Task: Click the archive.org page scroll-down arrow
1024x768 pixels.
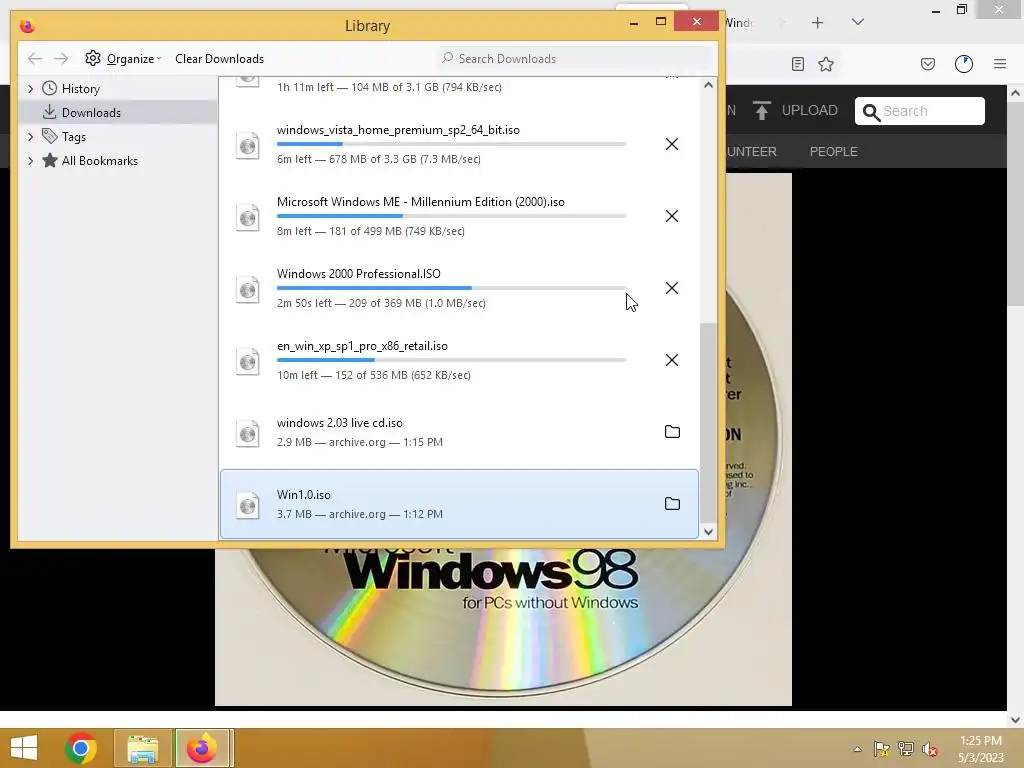Action: tap(1016, 719)
